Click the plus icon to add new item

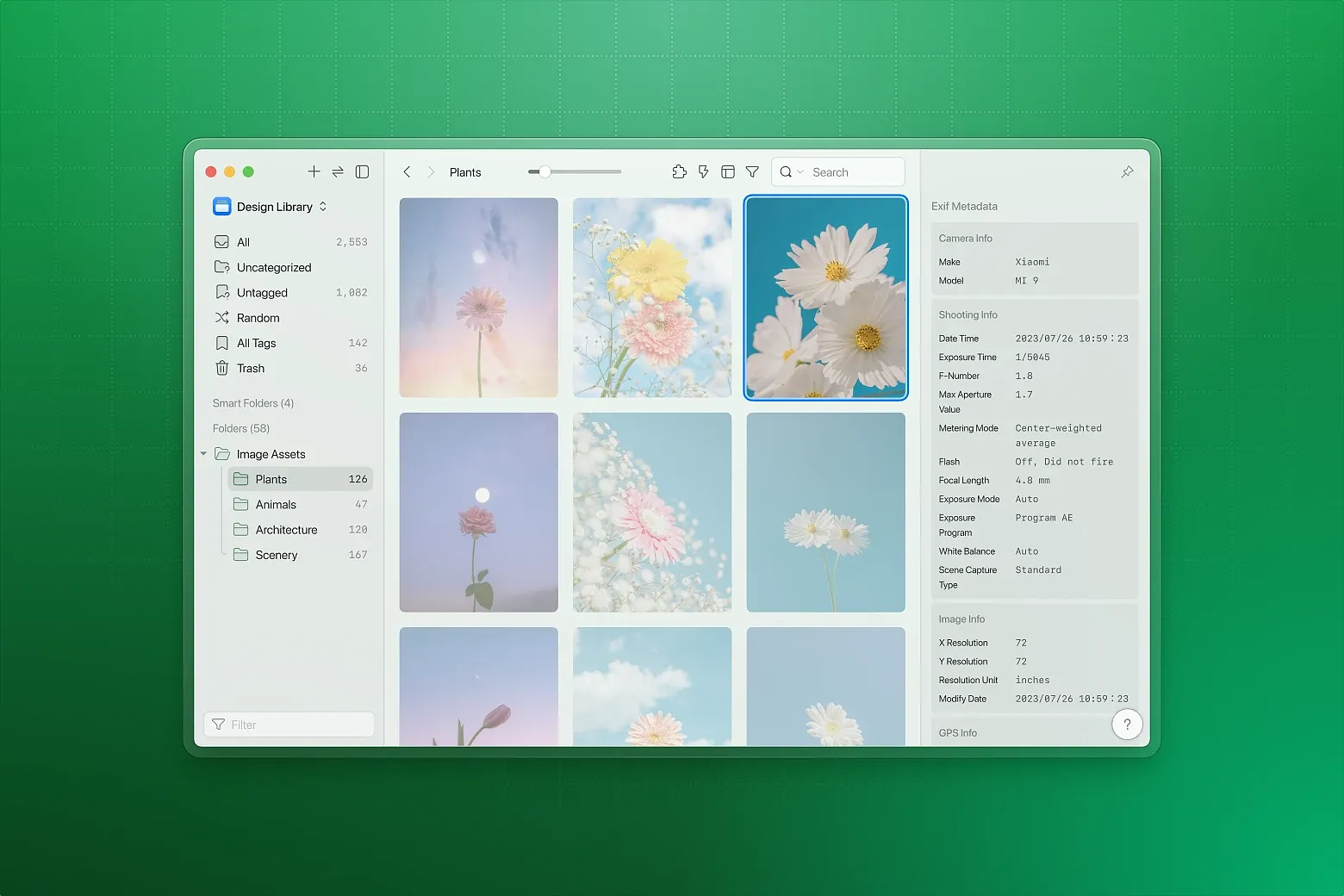coord(314,171)
